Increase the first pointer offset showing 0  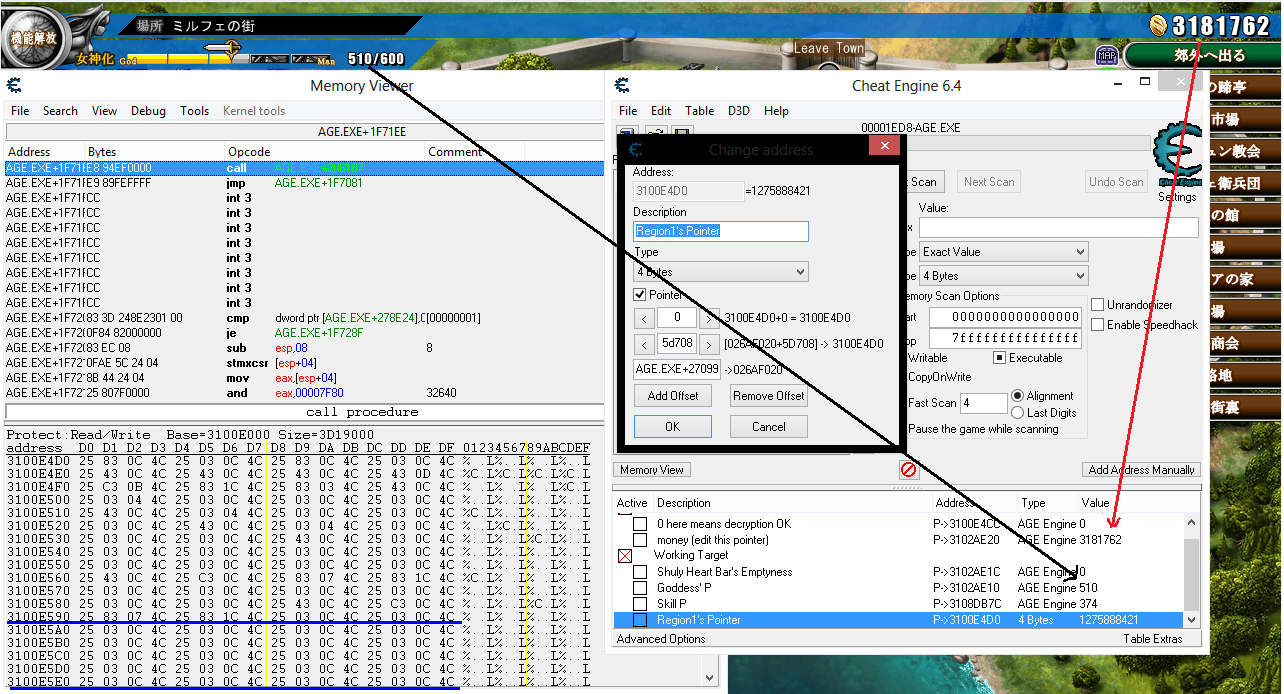click(709, 319)
